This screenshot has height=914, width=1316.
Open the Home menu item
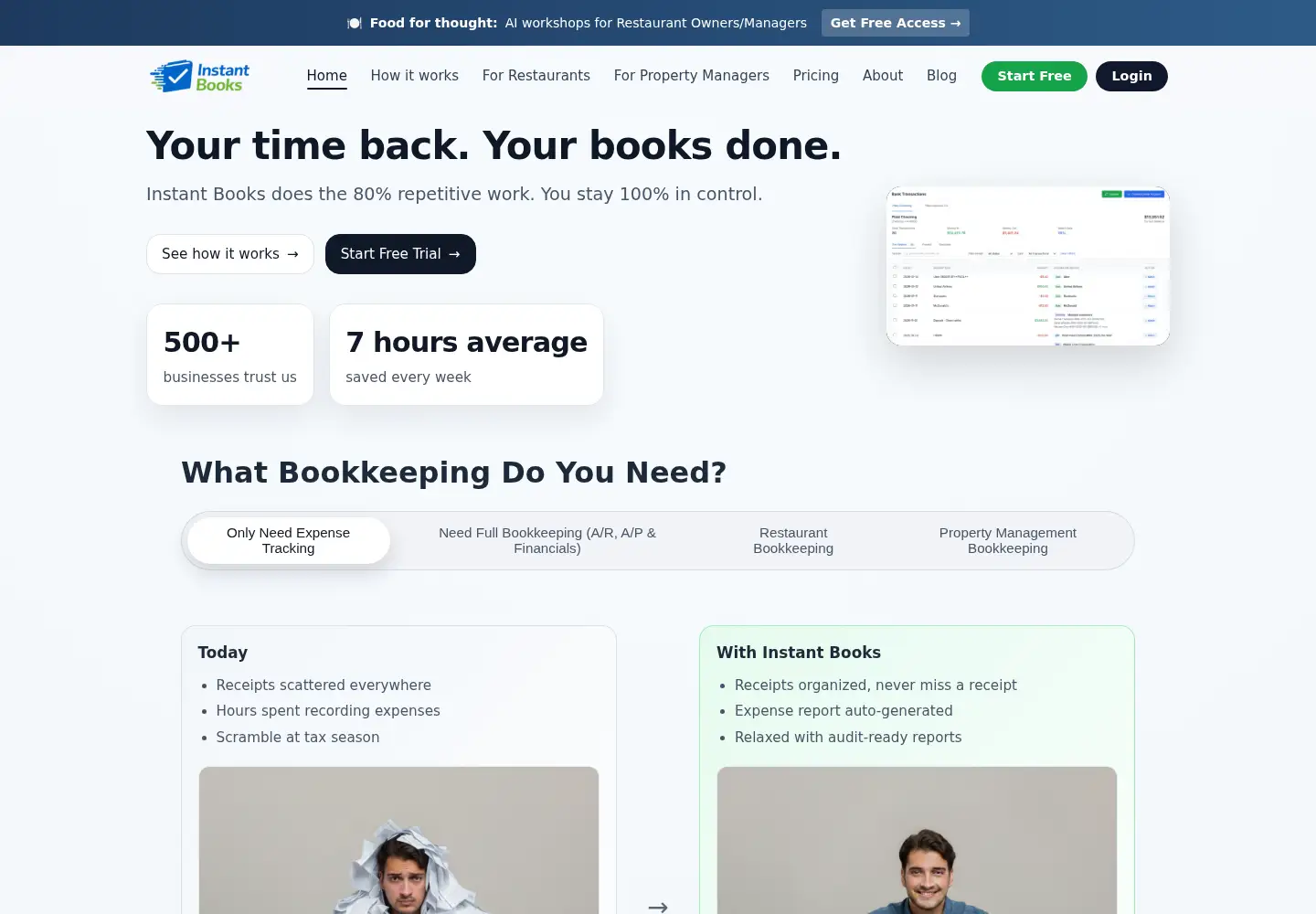tap(326, 76)
